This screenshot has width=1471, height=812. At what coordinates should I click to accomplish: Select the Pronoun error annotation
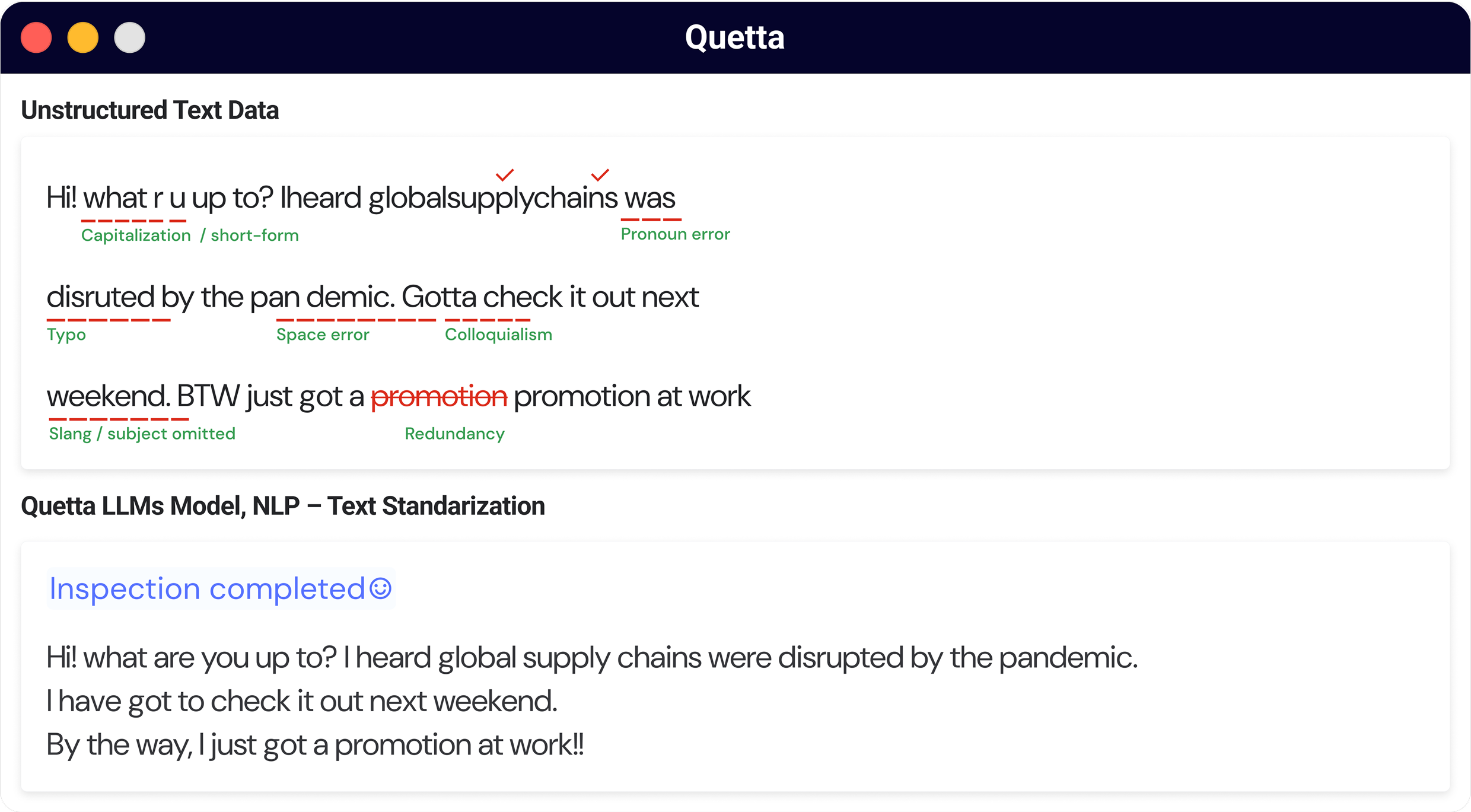pyautogui.click(x=675, y=234)
